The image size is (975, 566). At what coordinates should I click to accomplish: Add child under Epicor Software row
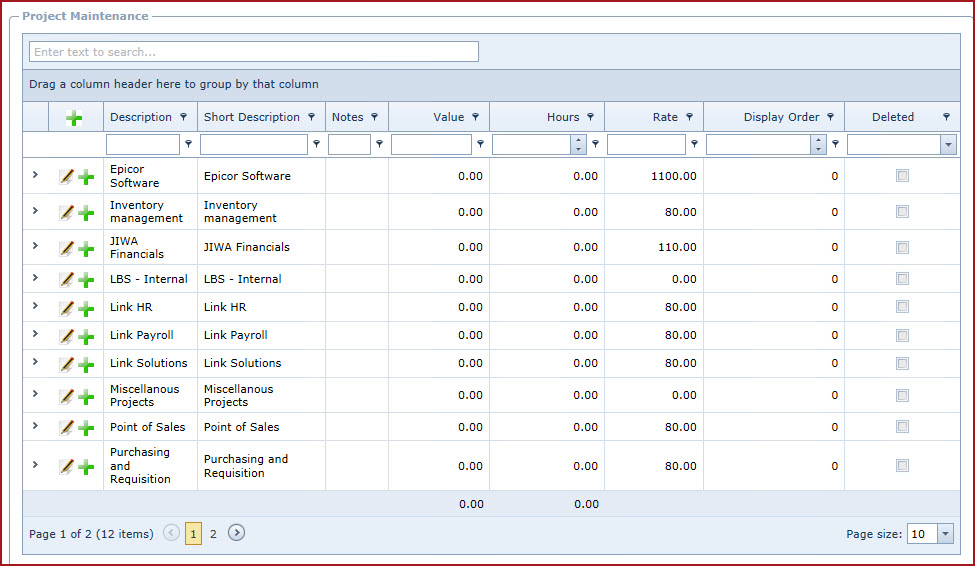point(86,177)
